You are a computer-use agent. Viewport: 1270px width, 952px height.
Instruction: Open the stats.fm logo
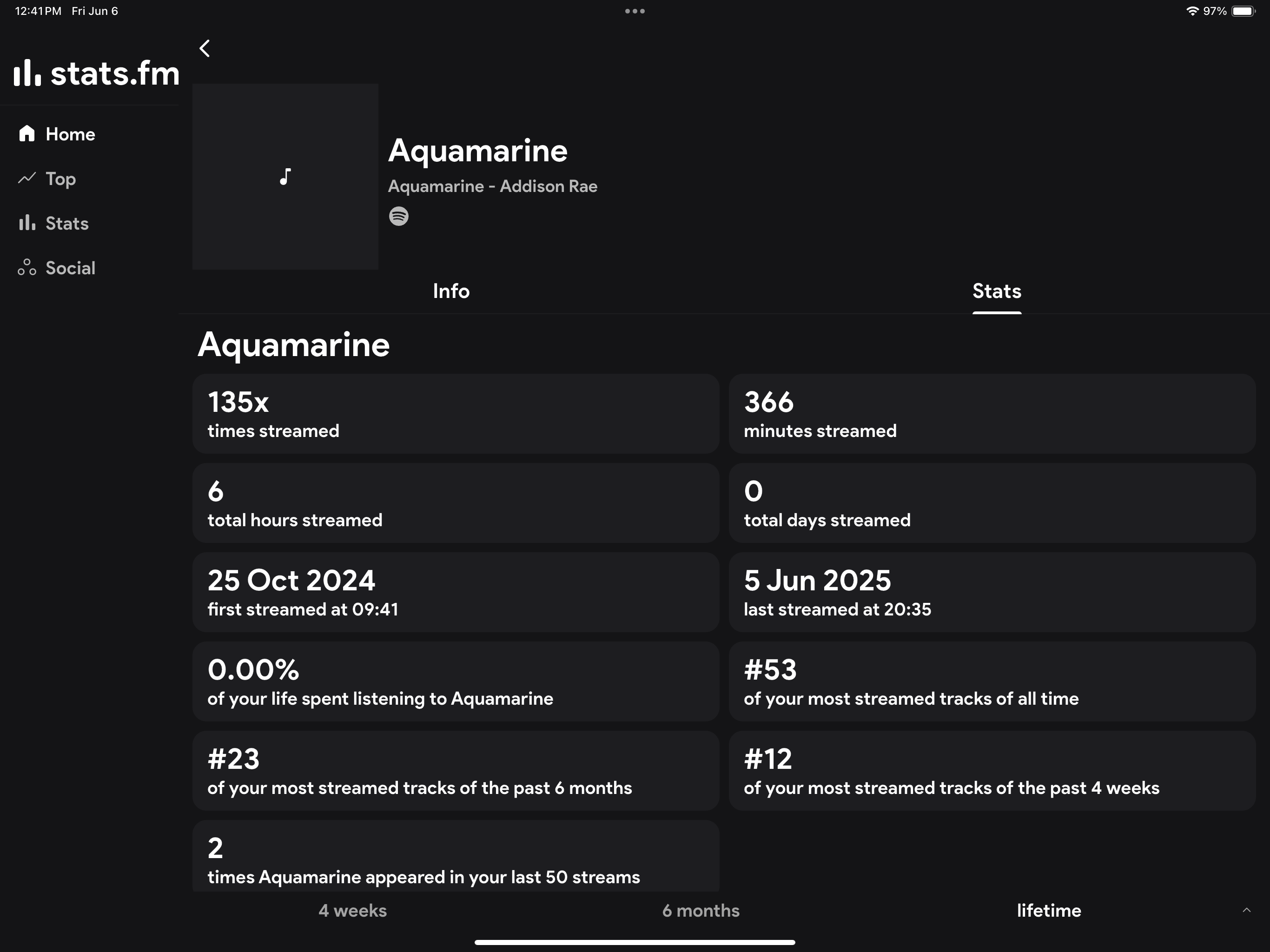(96, 73)
